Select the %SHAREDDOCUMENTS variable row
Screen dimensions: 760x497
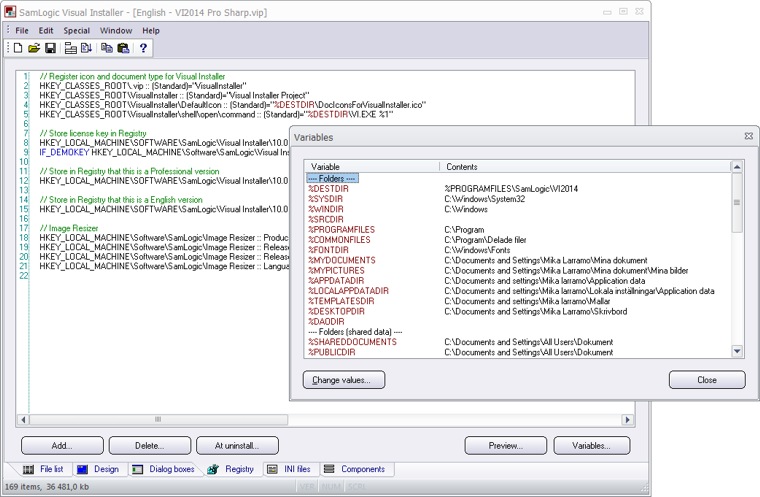click(519, 342)
